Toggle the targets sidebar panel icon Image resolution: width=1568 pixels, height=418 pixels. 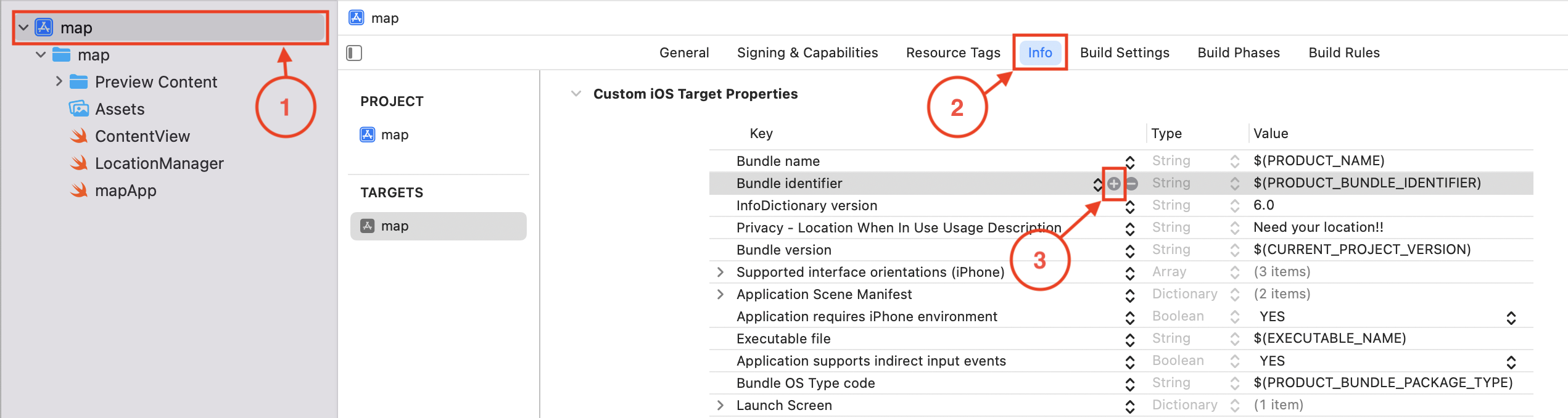tap(354, 53)
